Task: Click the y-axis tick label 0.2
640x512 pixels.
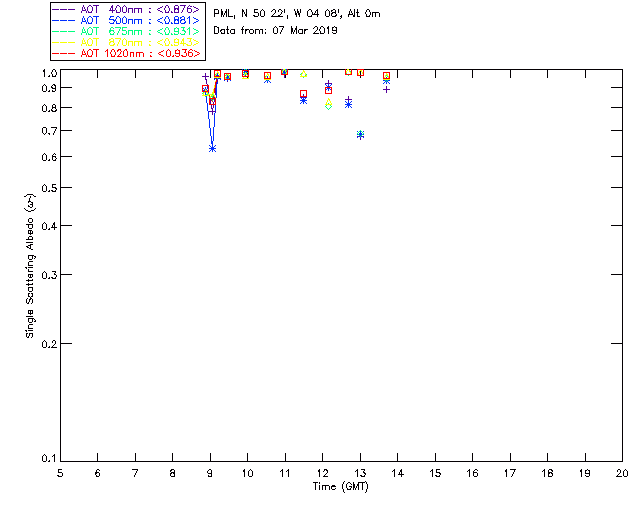Action: click(x=49, y=344)
